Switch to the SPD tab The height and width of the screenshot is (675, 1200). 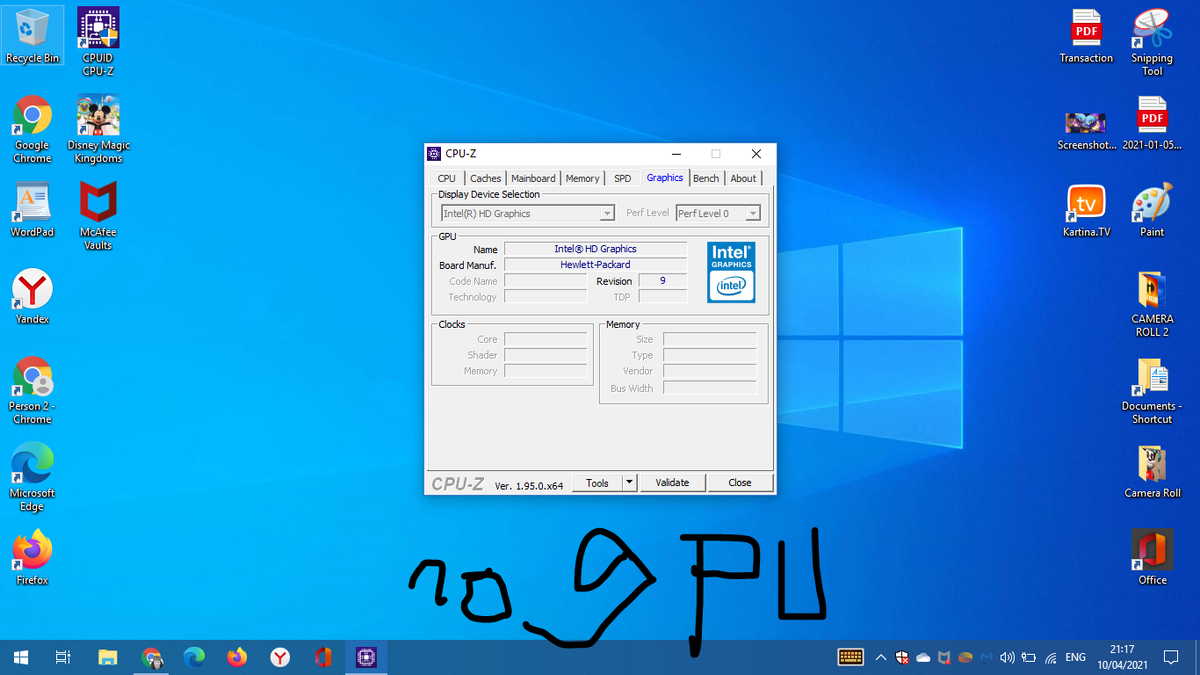tap(622, 178)
